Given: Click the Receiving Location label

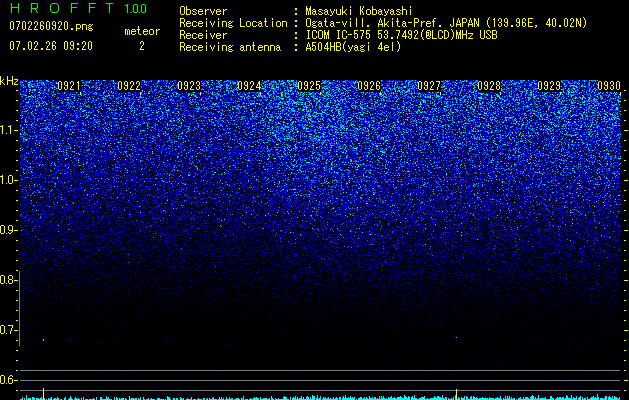Looking at the screenshot, I should (x=233, y=23).
